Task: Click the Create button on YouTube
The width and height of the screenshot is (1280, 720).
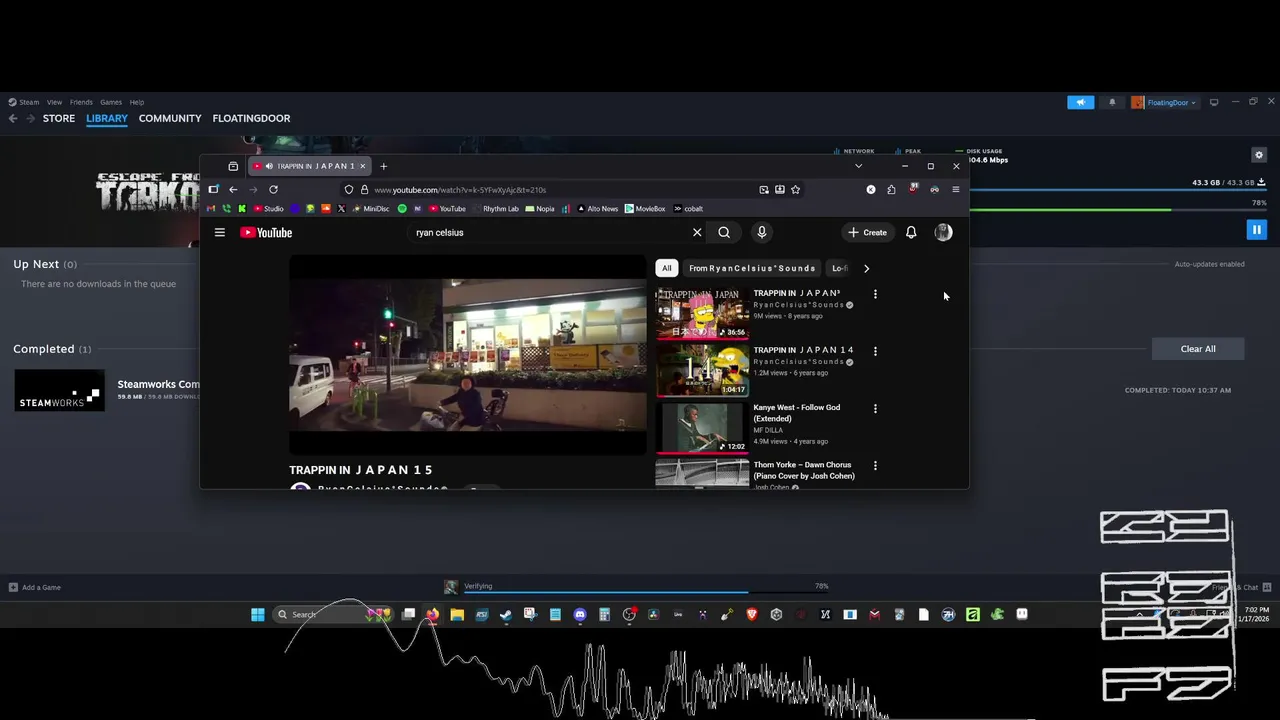Action: click(x=867, y=232)
